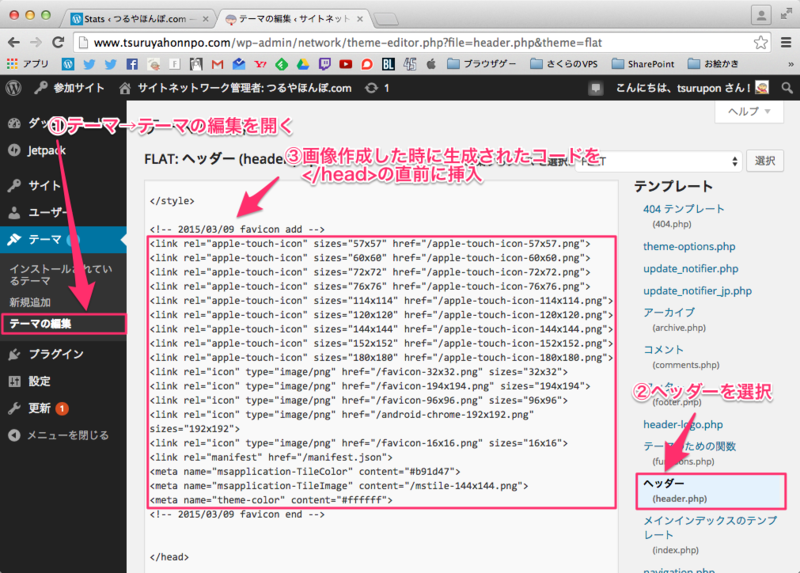The width and height of the screenshot is (800, 573).
Task: Click the admin bar search magnifier
Action: point(787,88)
